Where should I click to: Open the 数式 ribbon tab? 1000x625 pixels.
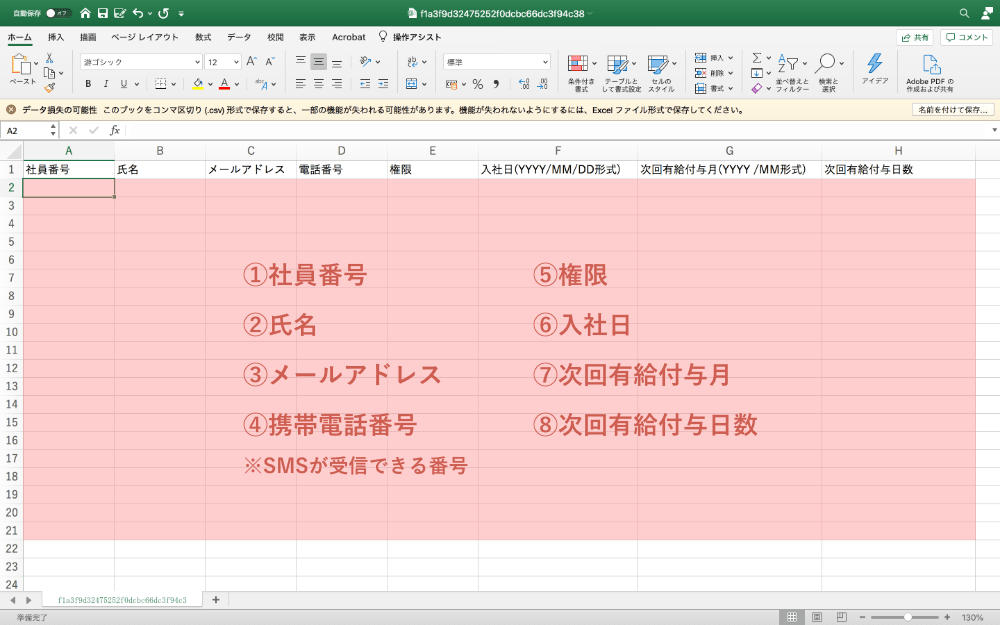click(x=203, y=37)
